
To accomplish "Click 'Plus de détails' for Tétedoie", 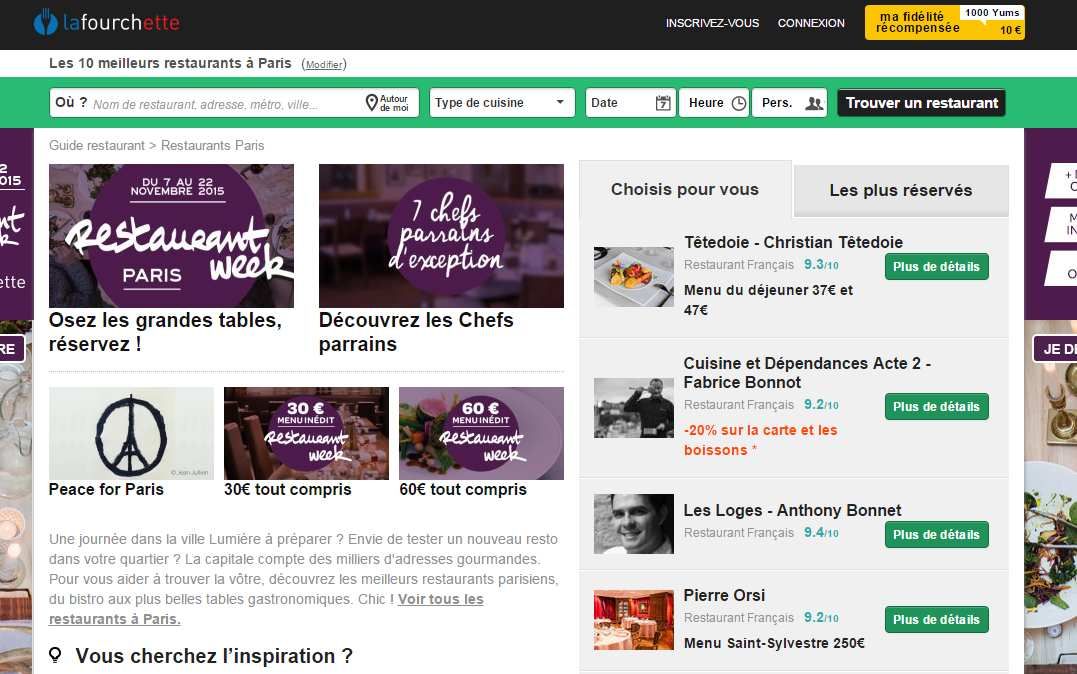I will 937,267.
